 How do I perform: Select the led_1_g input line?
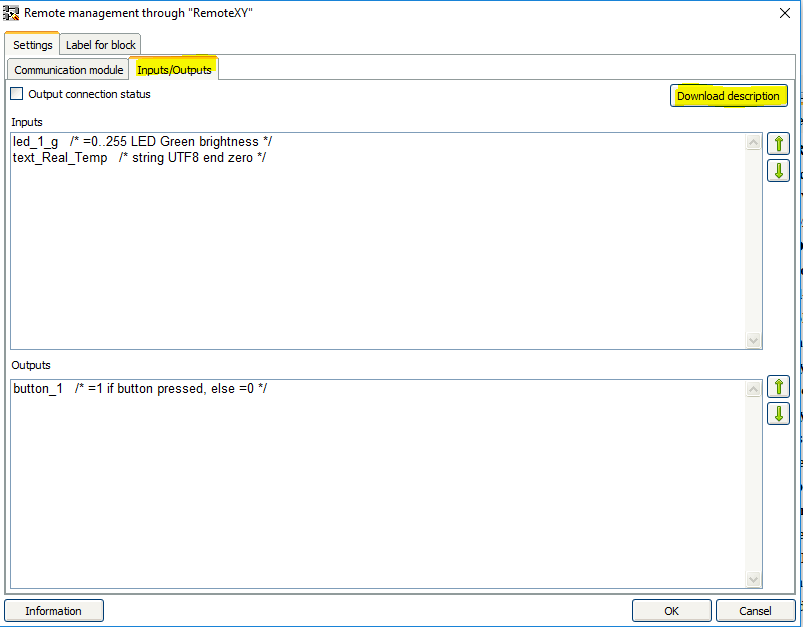(142, 141)
